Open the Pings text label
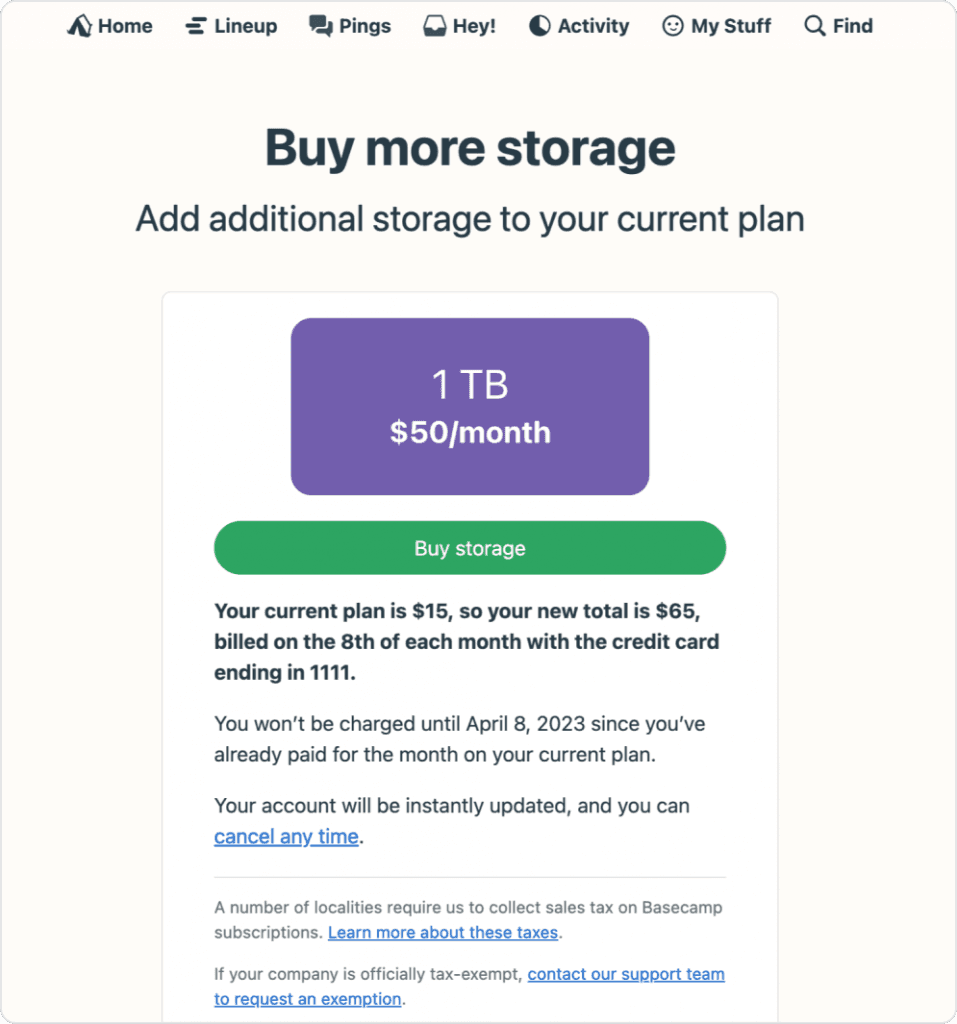The image size is (957, 1024). [x=365, y=27]
